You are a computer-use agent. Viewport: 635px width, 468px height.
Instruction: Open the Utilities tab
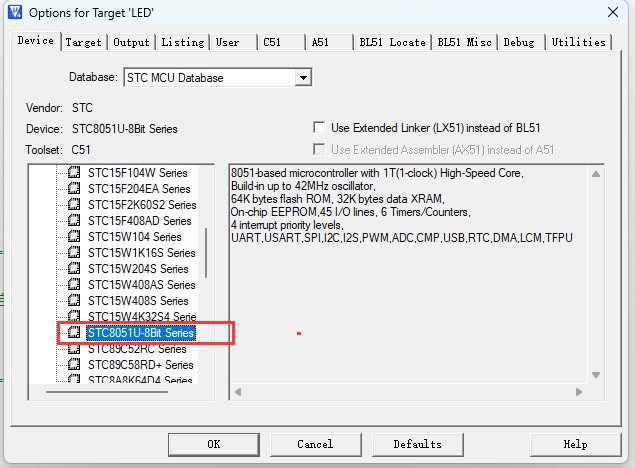[578, 42]
